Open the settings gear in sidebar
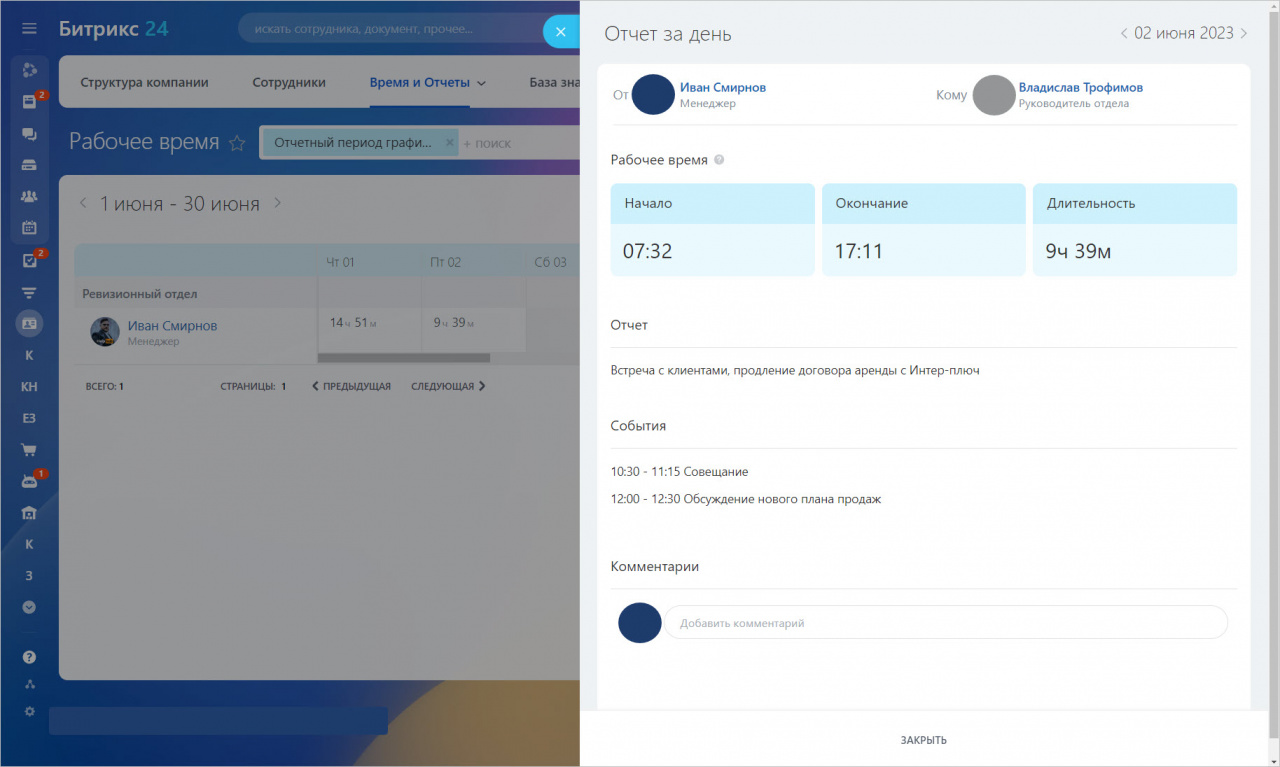This screenshot has height=767, width=1280. [x=29, y=711]
